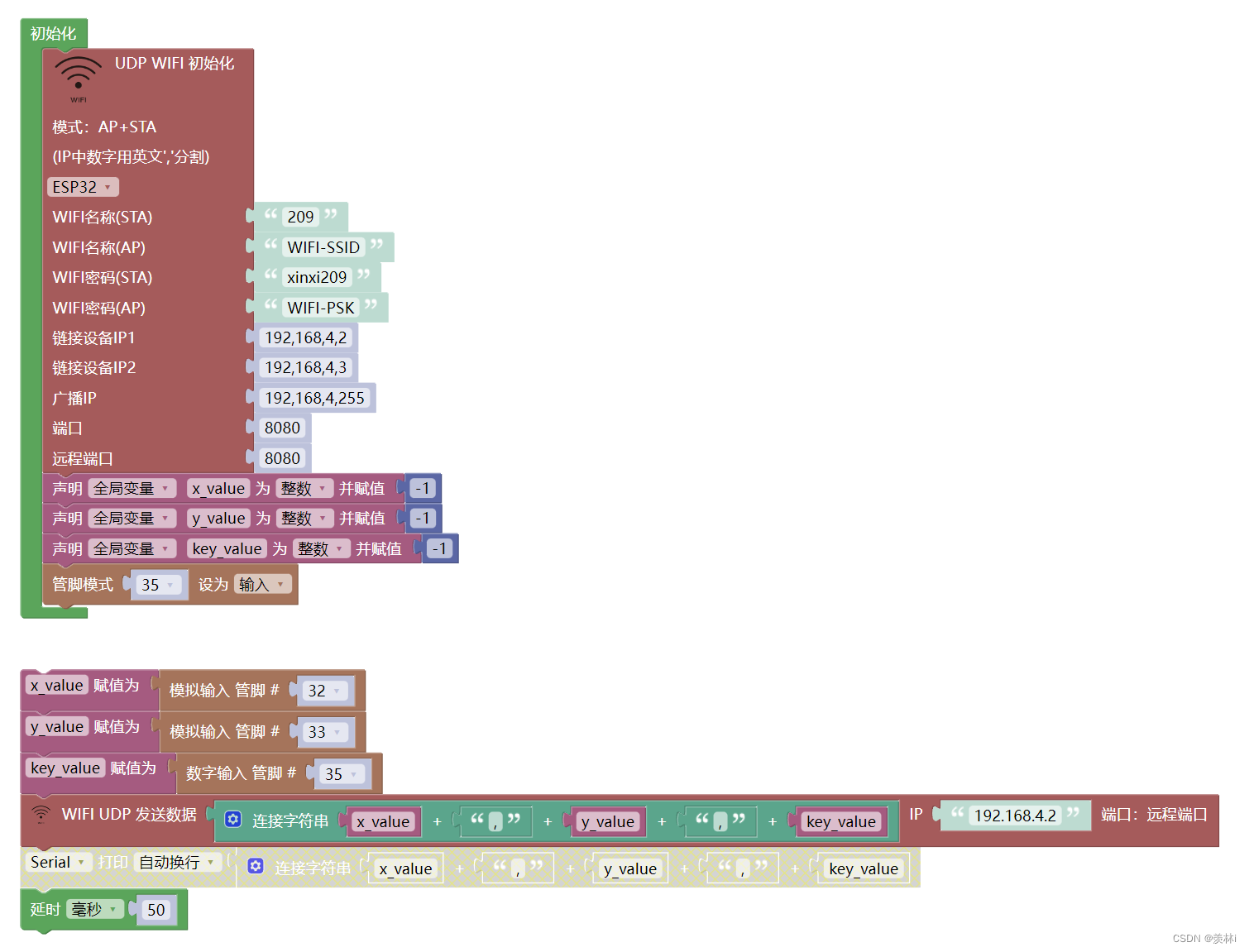This screenshot has width=1249, height=952.
Task: Edit the WIFI名称(STA) field showing 209
Action: (x=303, y=217)
